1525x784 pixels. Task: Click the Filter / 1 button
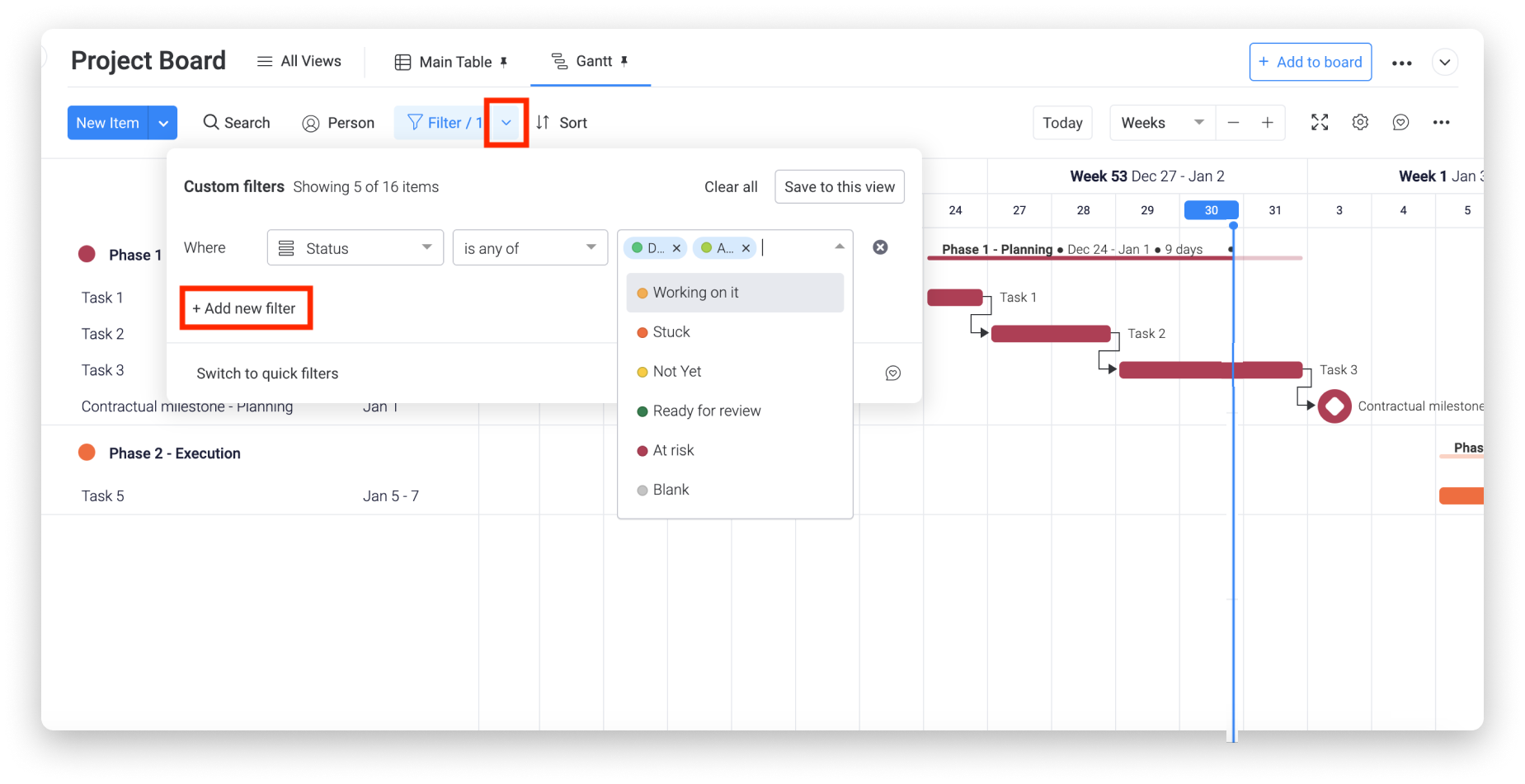[443, 123]
